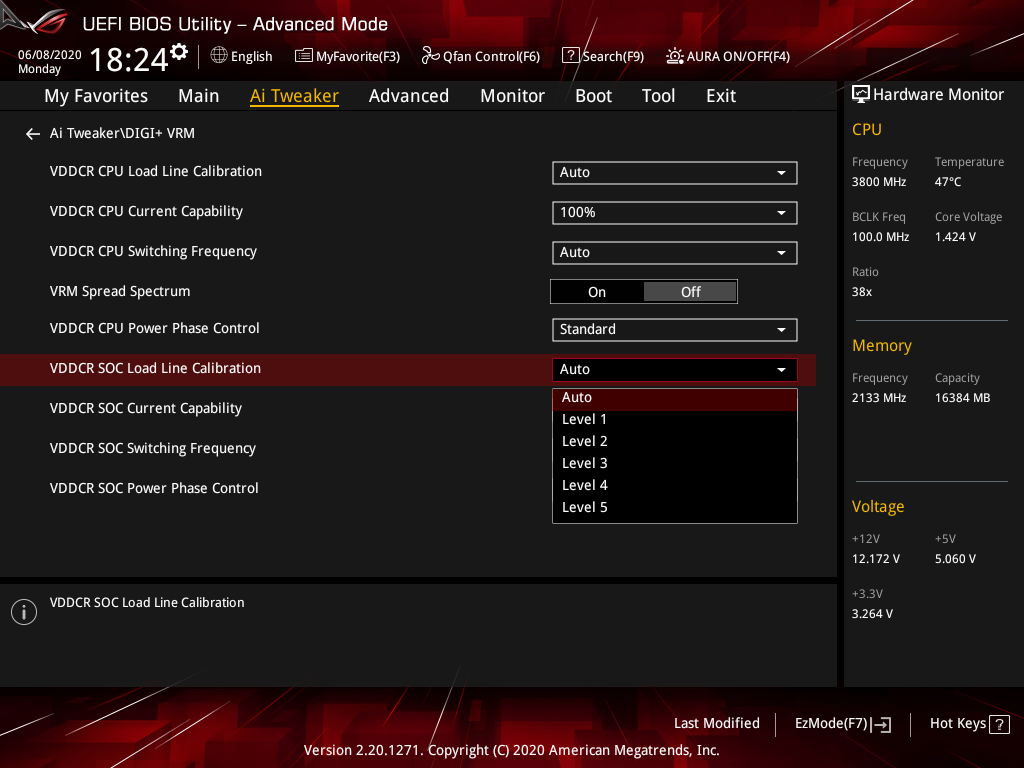
Task: Click the info icon in the help panel
Action: tap(24, 612)
